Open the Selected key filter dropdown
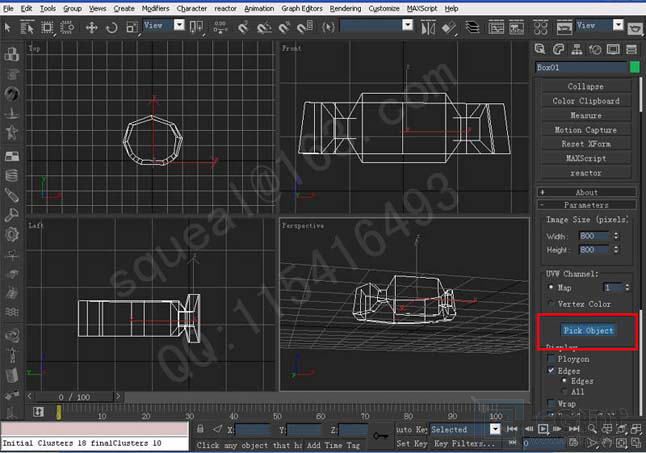 click(494, 429)
